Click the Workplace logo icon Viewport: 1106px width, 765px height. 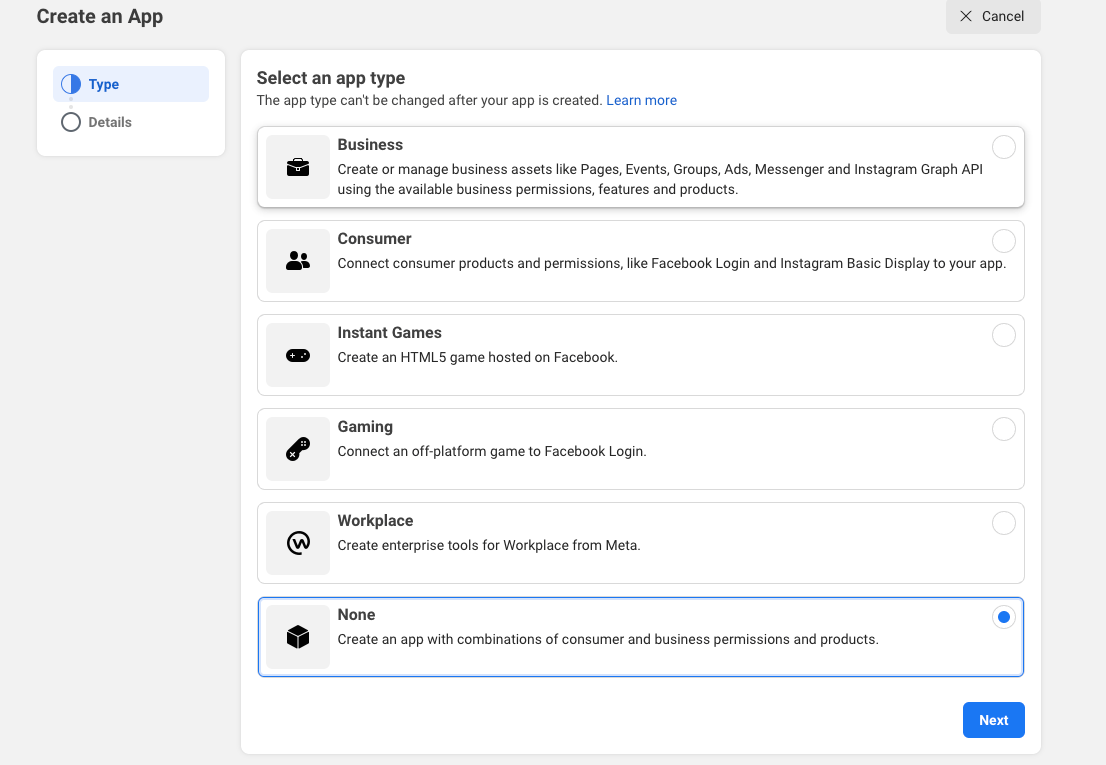coord(298,543)
